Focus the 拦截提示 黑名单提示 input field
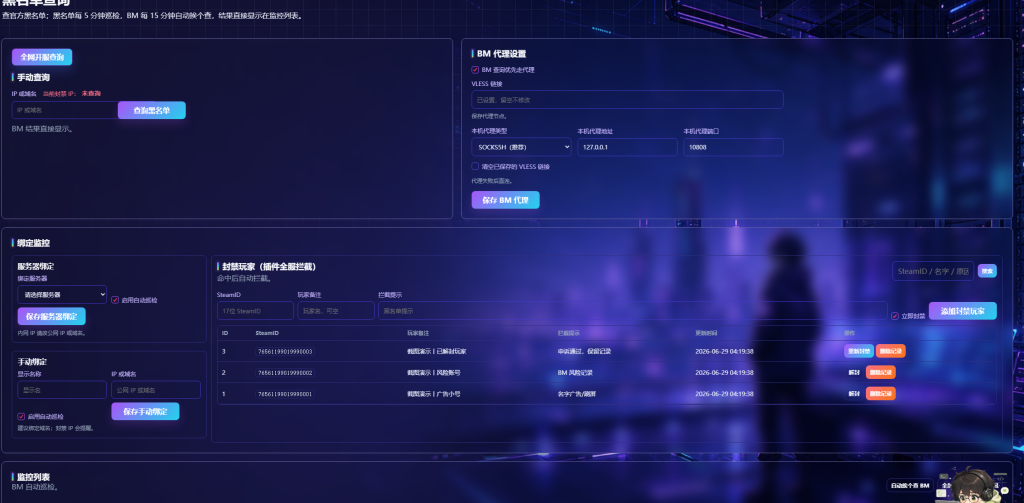 (x=632, y=311)
